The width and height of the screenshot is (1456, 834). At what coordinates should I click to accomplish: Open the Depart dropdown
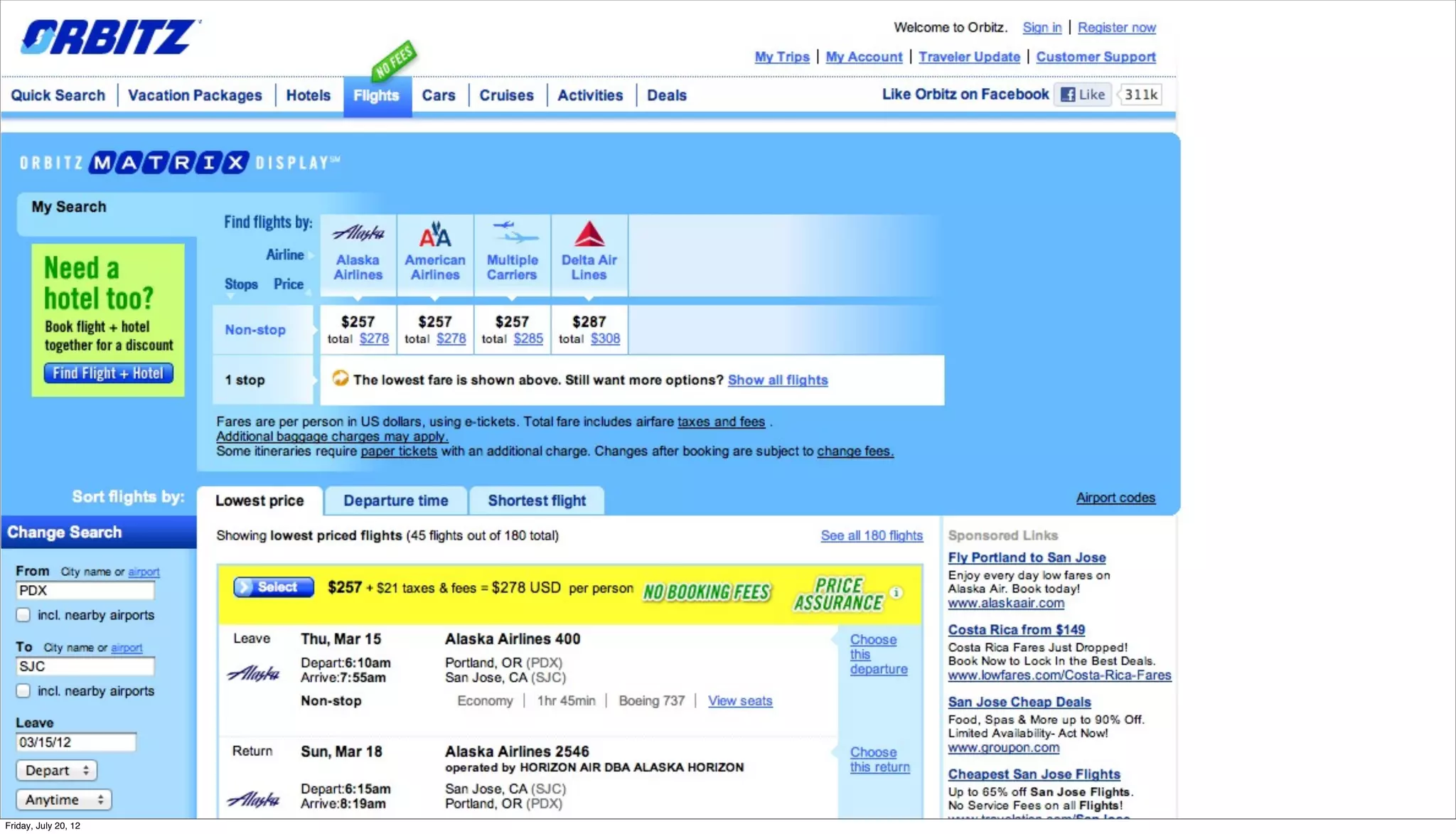pos(56,771)
